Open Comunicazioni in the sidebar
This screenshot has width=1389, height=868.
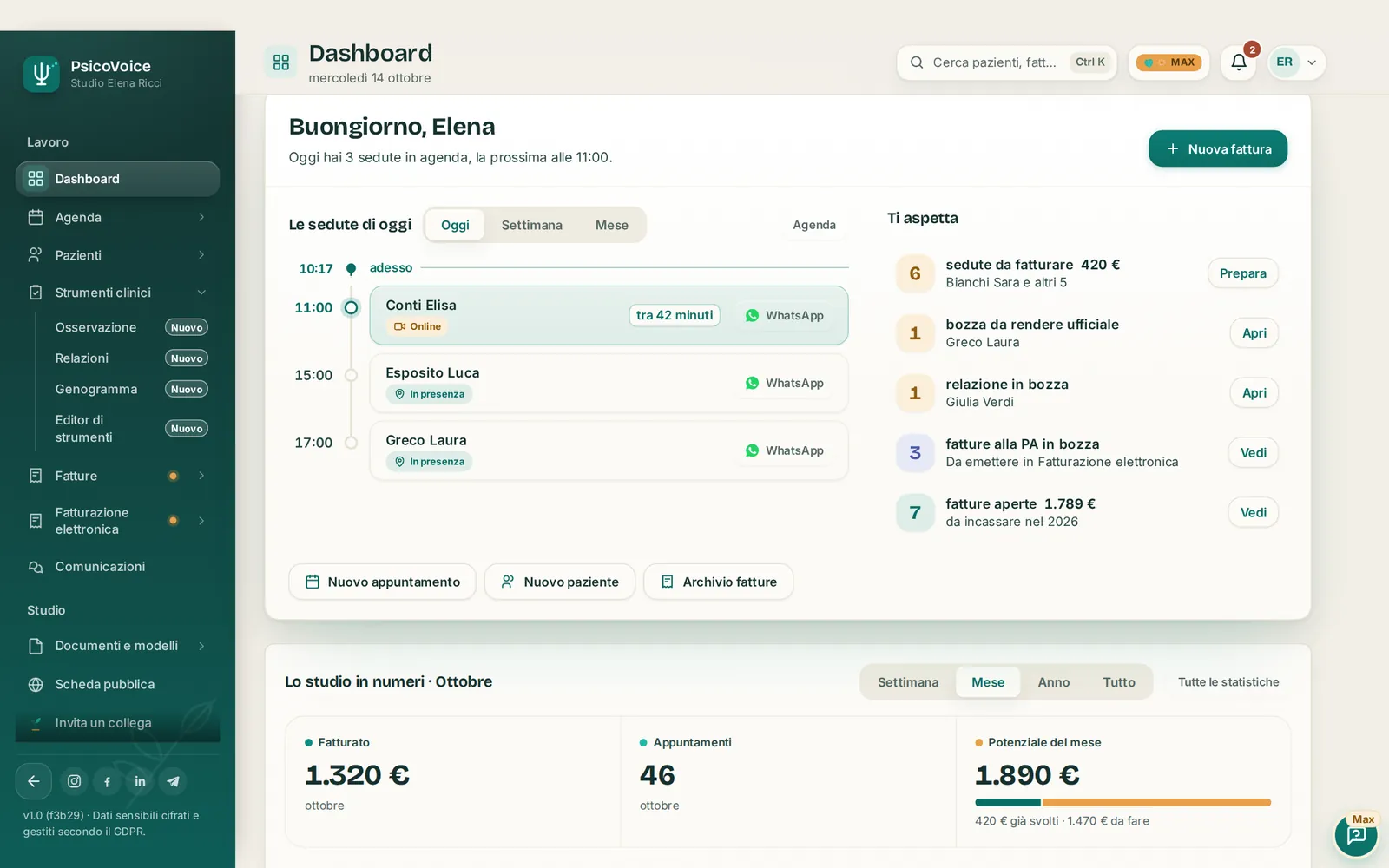coord(117,567)
